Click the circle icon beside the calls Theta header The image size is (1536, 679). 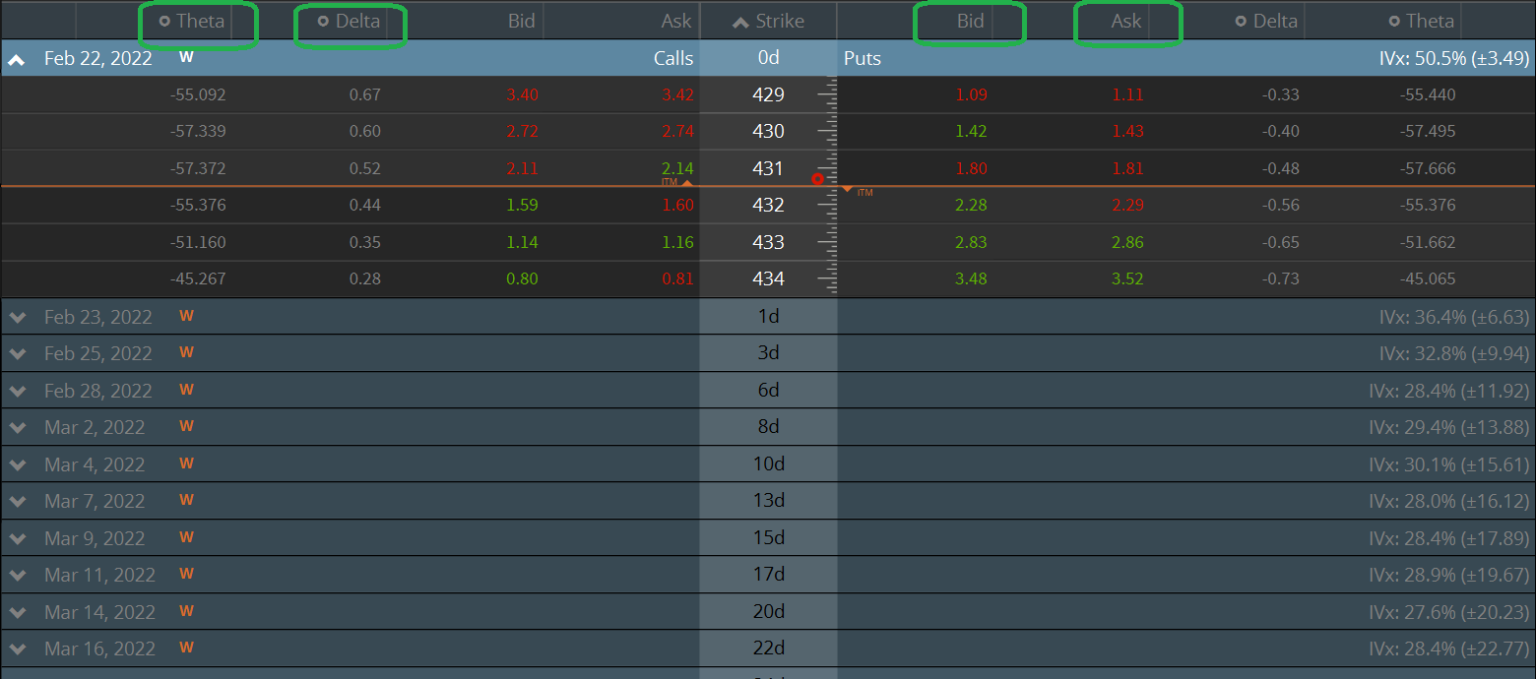[x=164, y=21]
